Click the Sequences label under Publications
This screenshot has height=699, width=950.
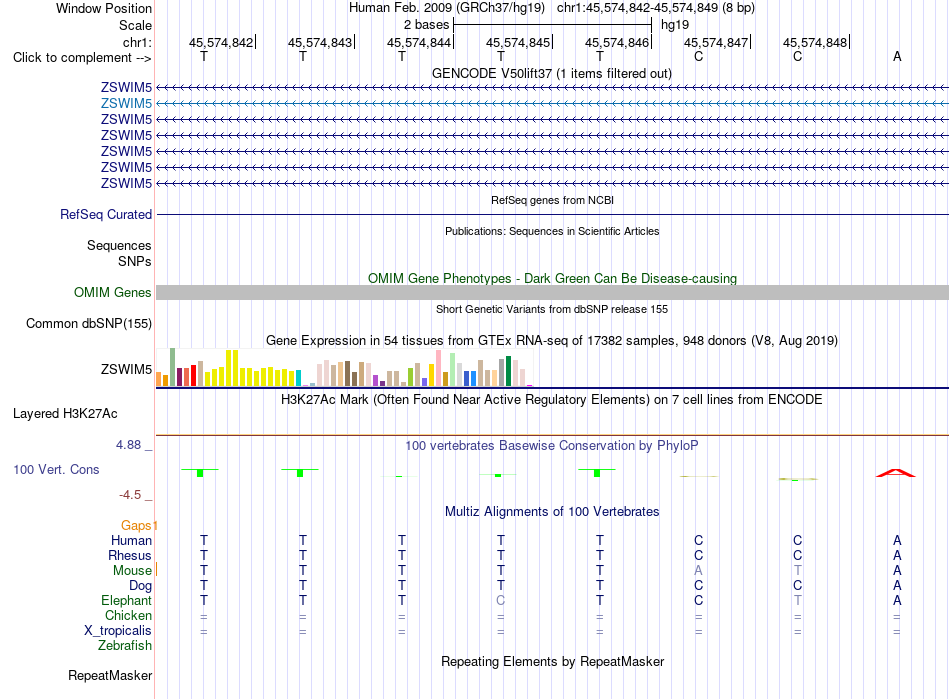[x=119, y=245]
